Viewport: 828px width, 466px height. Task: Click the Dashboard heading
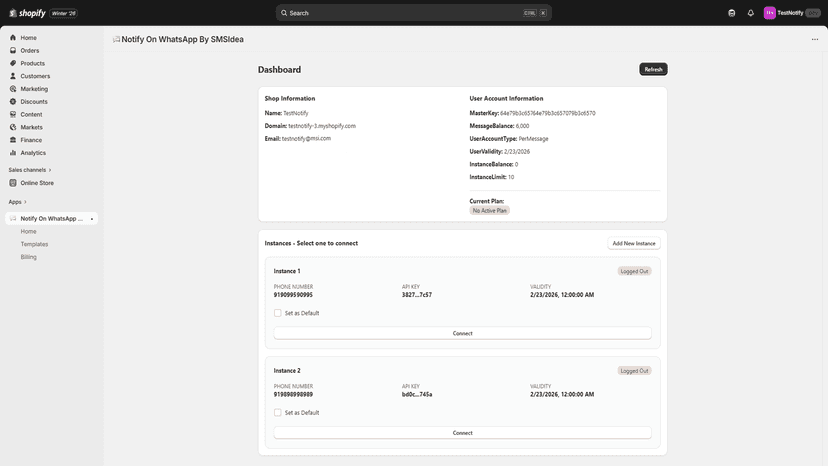pyautogui.click(x=279, y=70)
